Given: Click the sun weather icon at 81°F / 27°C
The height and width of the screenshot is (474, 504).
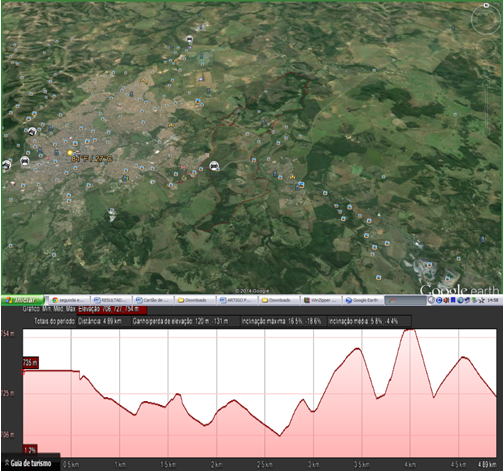Looking at the screenshot, I should (70, 153).
